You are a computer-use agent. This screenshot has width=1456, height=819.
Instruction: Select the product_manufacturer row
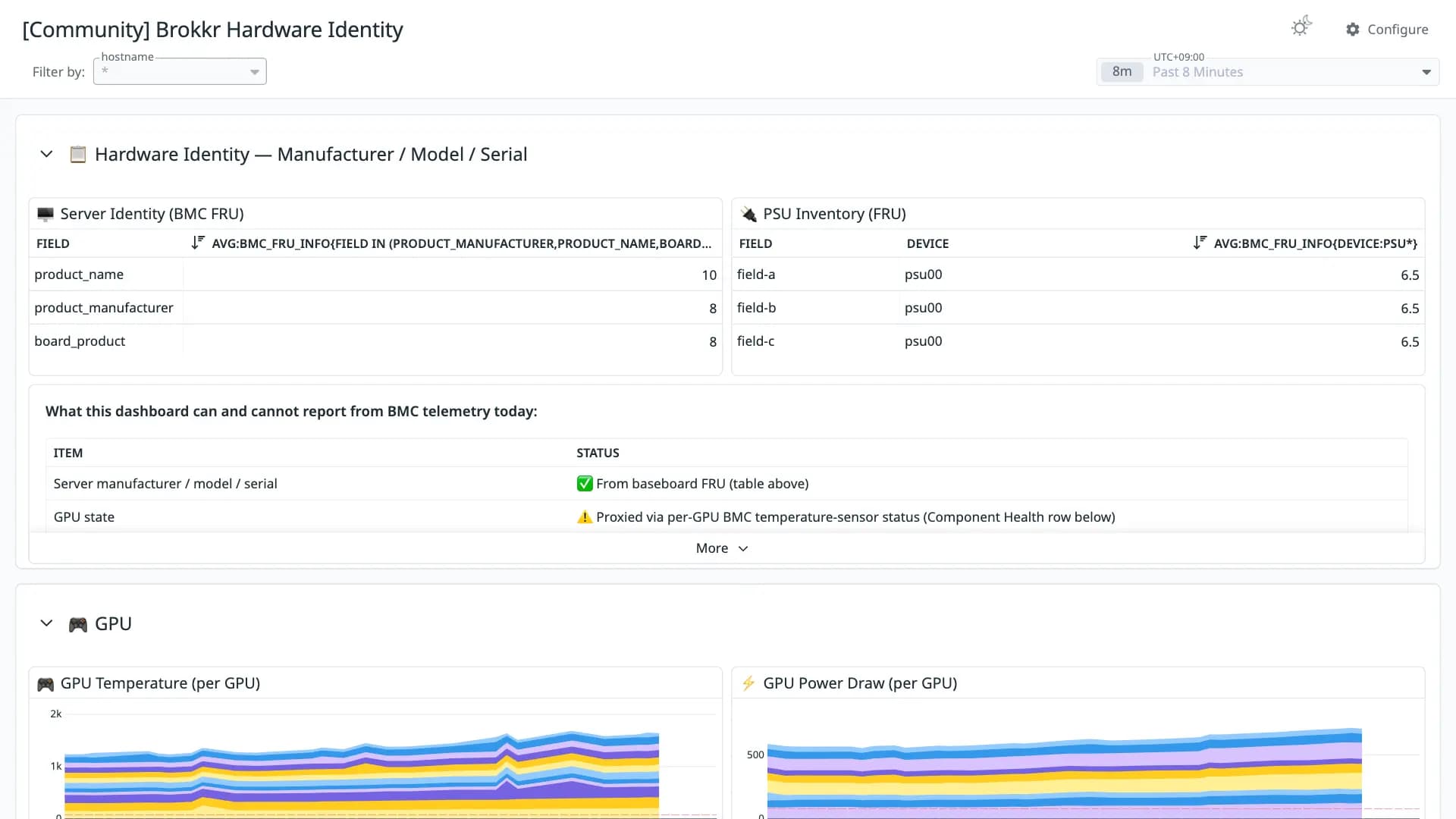click(x=375, y=308)
